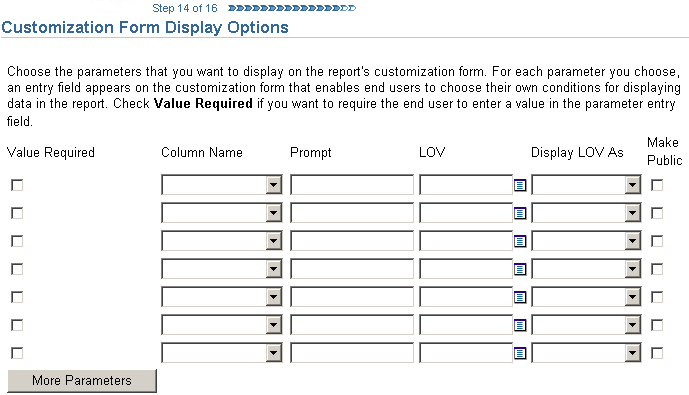Screen dimensions: 689x395
Task: Focus the Prompt field in fifth row
Action: (x=352, y=297)
